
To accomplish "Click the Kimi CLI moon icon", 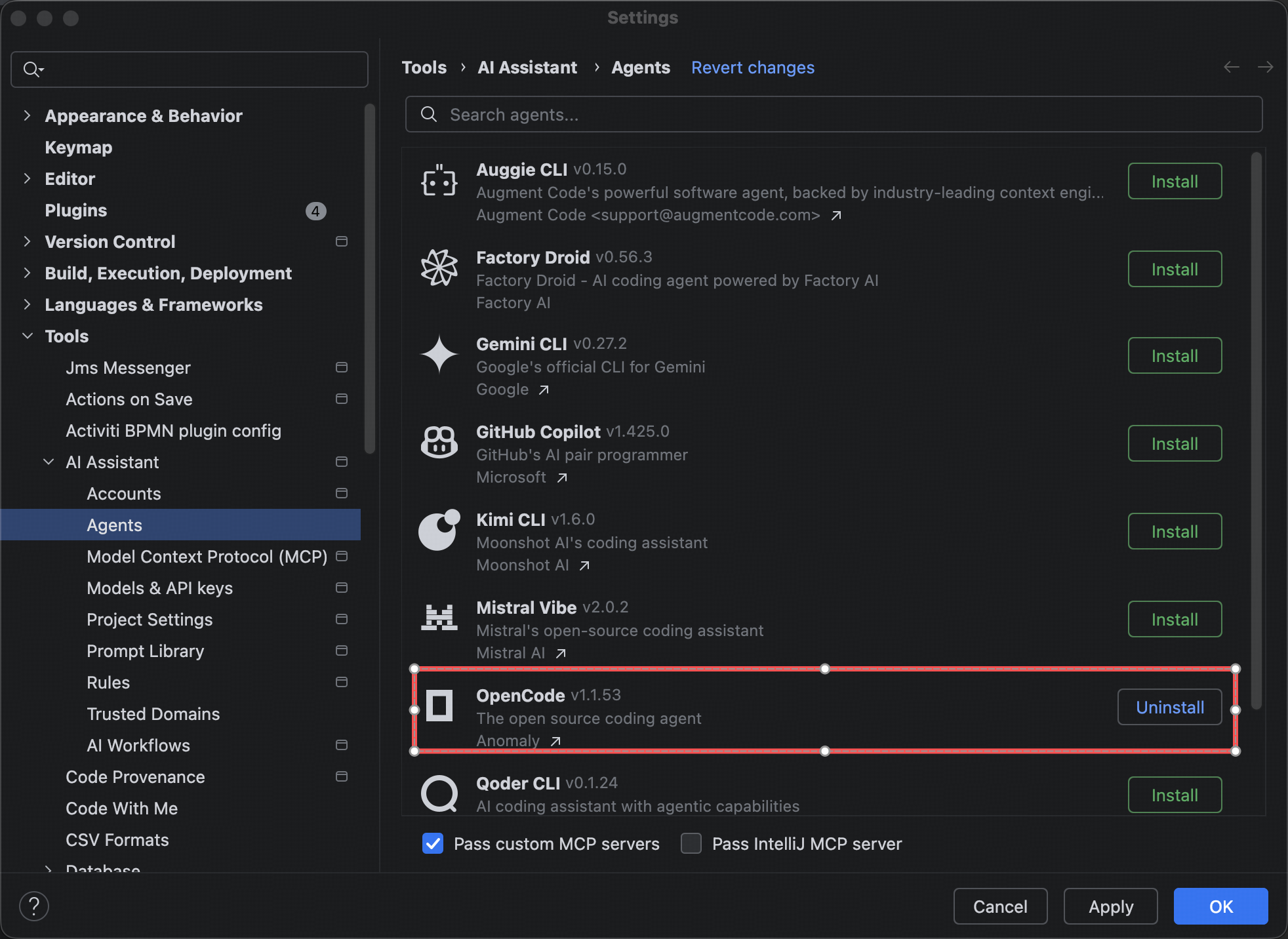I will click(439, 530).
